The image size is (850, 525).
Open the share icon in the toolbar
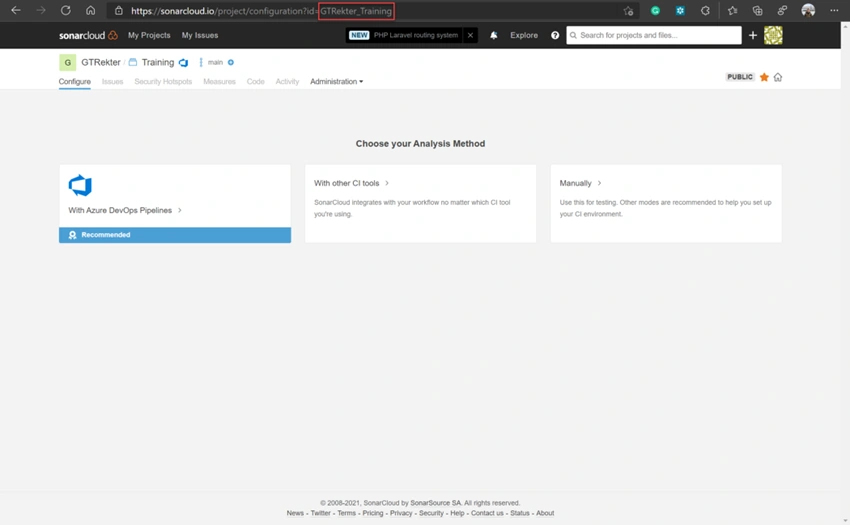pos(782,10)
